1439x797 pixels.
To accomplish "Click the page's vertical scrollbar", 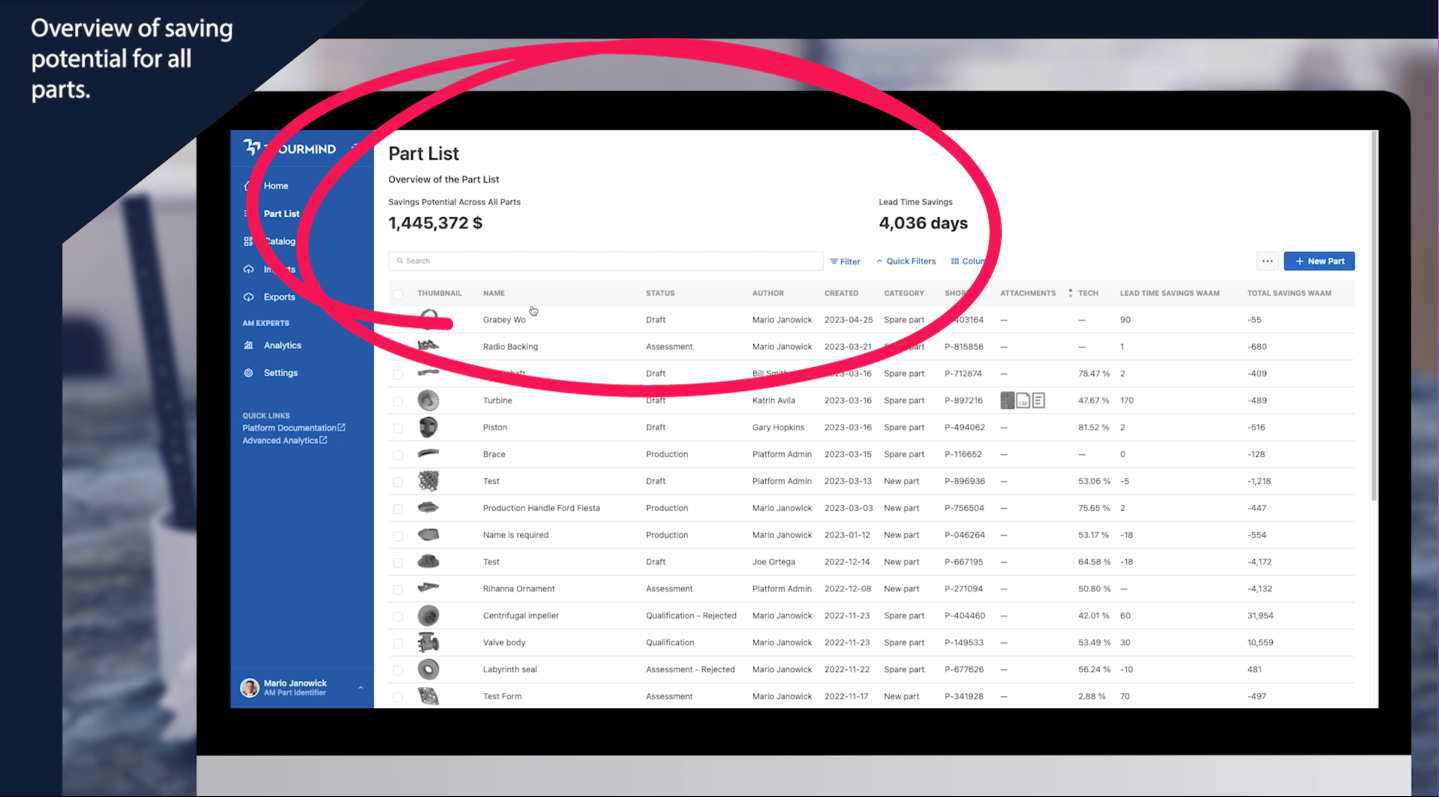I will pos(1374,320).
